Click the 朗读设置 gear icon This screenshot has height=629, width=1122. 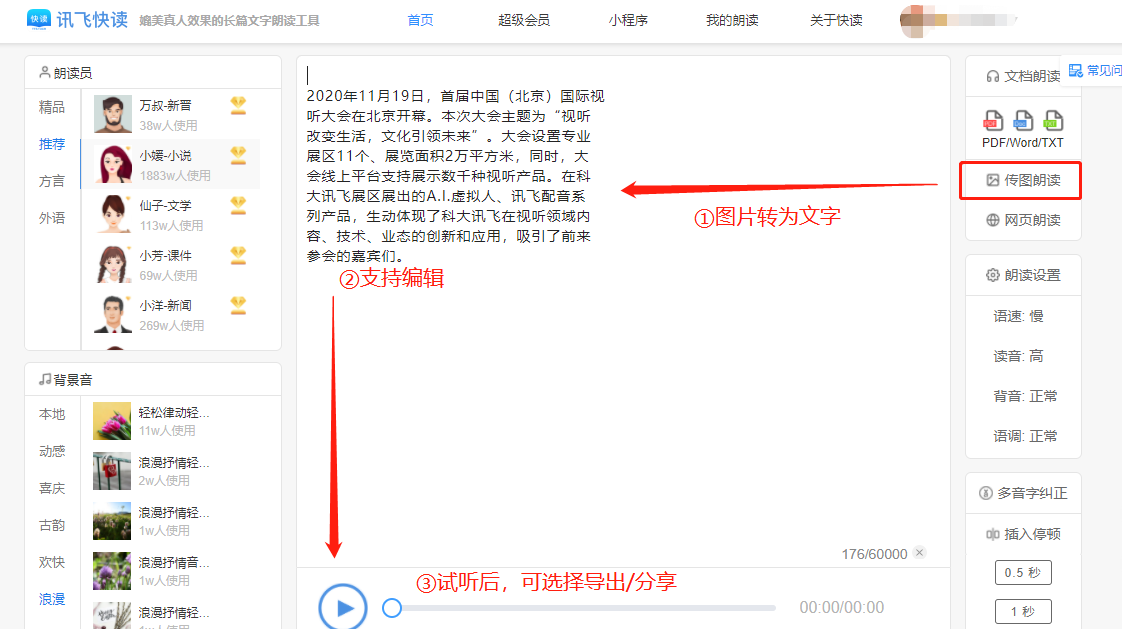pos(992,276)
